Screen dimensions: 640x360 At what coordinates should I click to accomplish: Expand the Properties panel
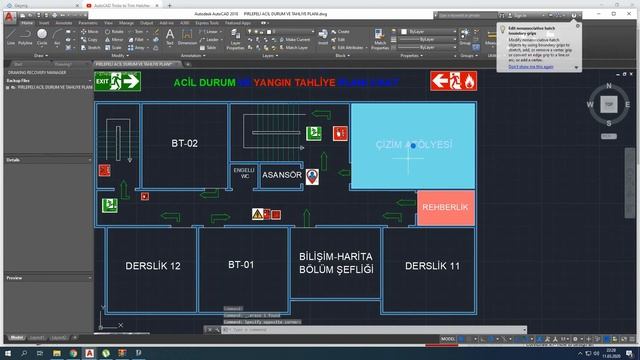coord(411,56)
